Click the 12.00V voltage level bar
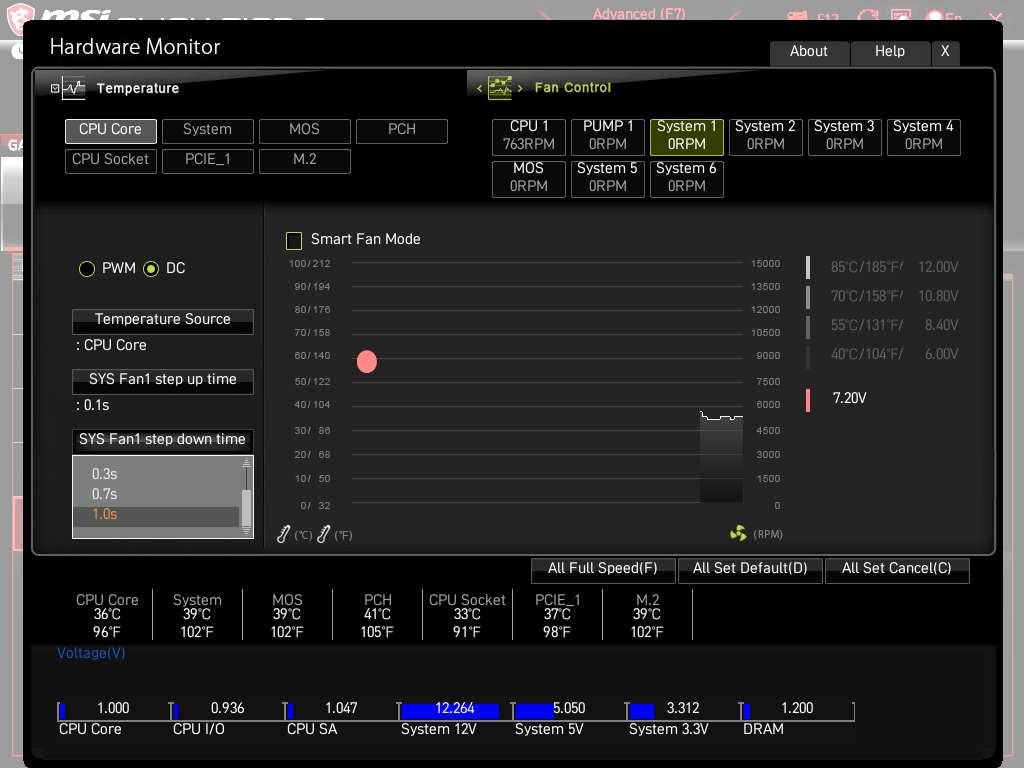 point(808,267)
